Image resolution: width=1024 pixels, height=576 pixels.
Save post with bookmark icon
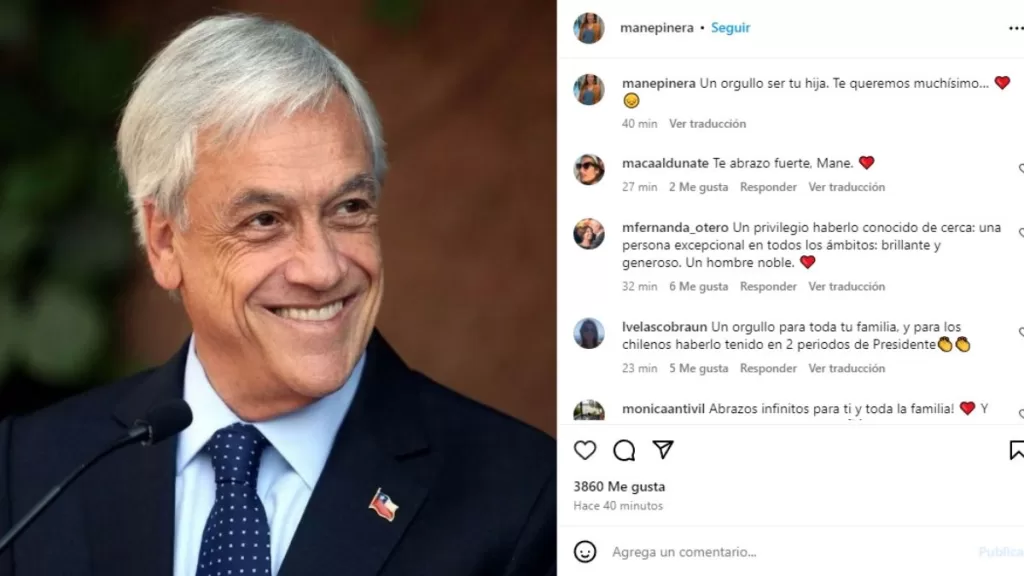tap(1017, 450)
